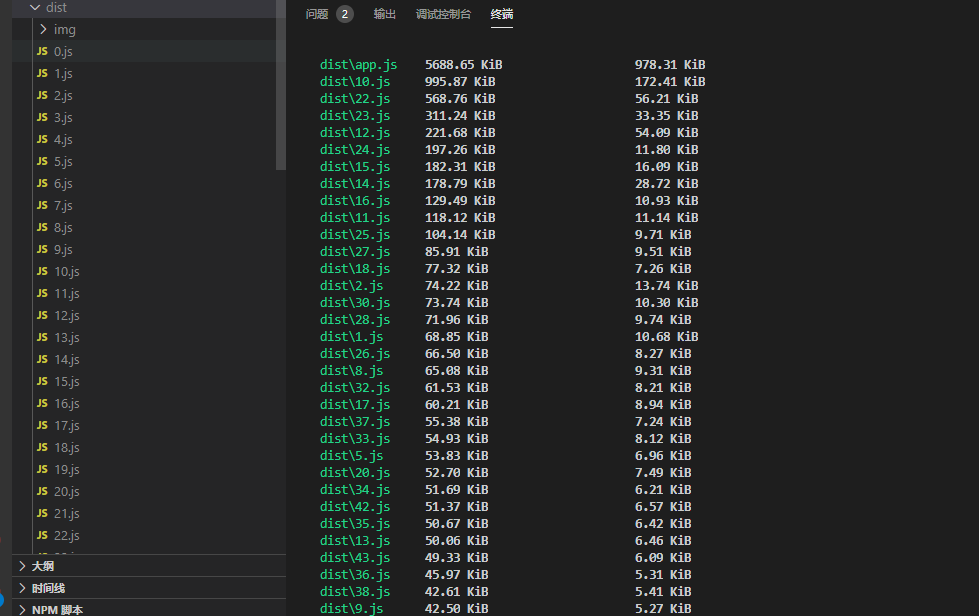The image size is (979, 616).
Task: Select 10.js in the file tree
Action: pyautogui.click(x=67, y=271)
